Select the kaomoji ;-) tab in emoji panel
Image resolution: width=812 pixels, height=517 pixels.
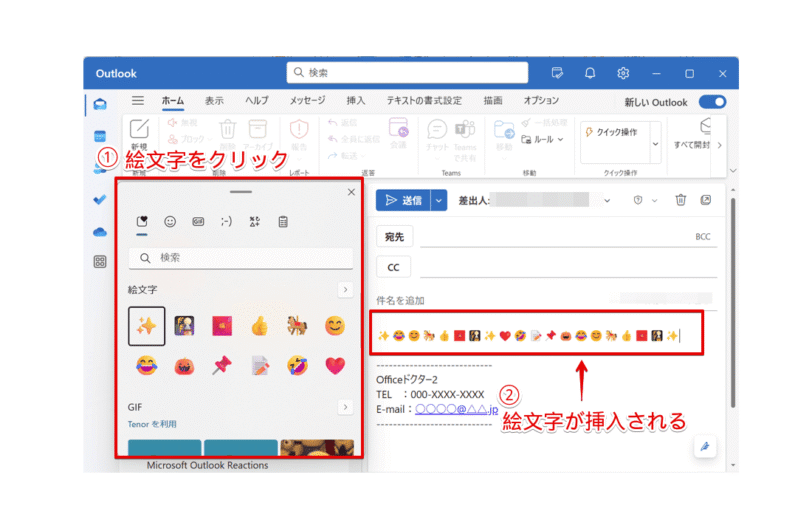pyautogui.click(x=226, y=222)
